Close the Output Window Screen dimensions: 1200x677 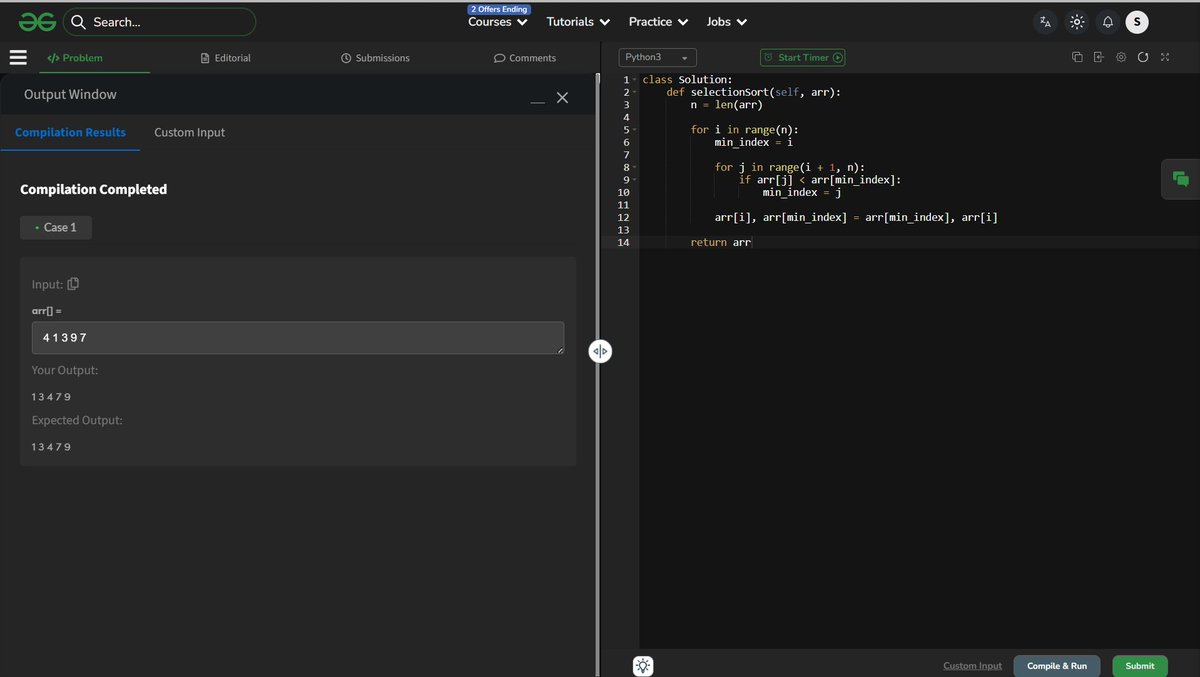(x=562, y=97)
